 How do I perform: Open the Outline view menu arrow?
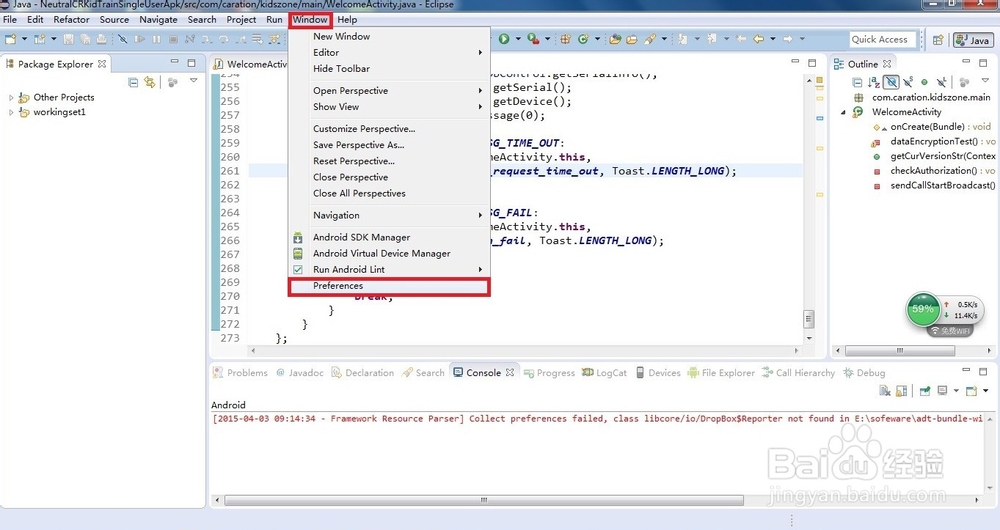click(985, 80)
